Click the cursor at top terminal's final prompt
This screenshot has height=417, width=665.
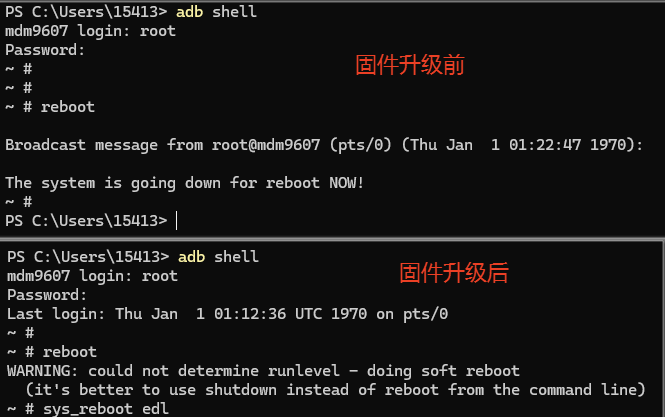[x=176, y=221]
